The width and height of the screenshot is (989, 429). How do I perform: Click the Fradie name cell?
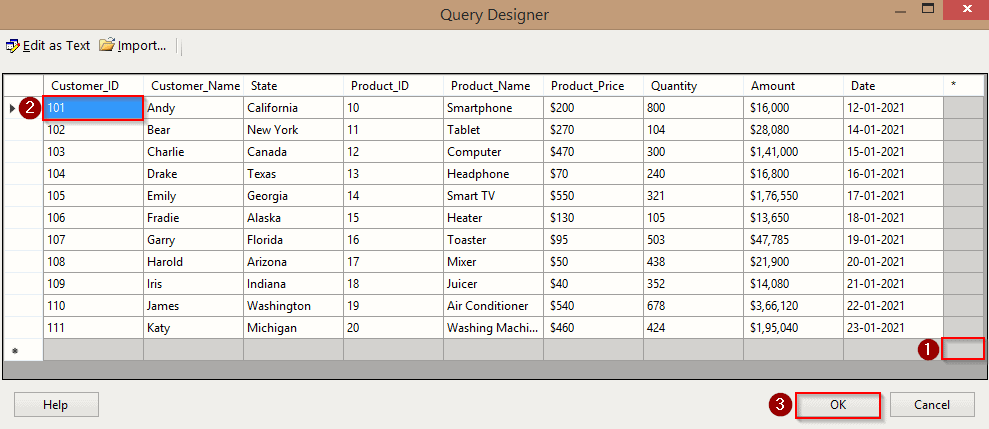click(194, 218)
